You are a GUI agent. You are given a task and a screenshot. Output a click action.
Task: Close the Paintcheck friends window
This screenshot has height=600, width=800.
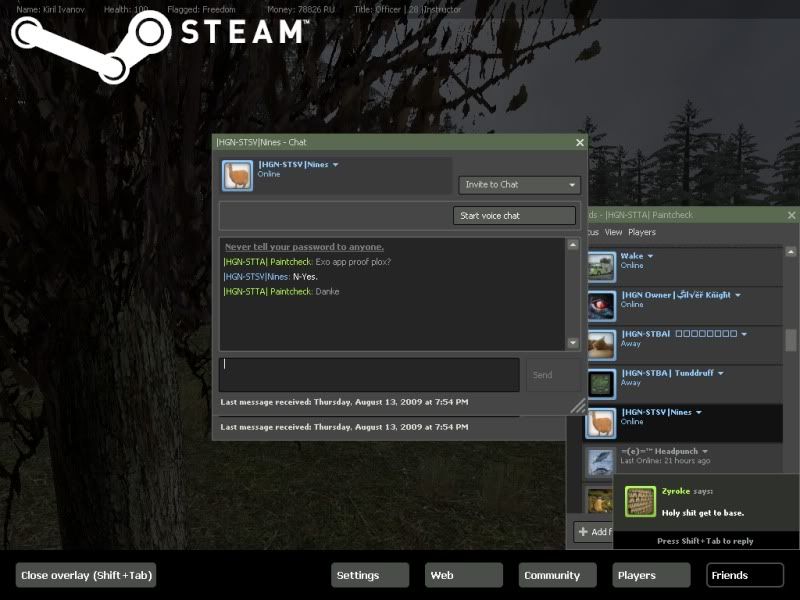tap(791, 215)
